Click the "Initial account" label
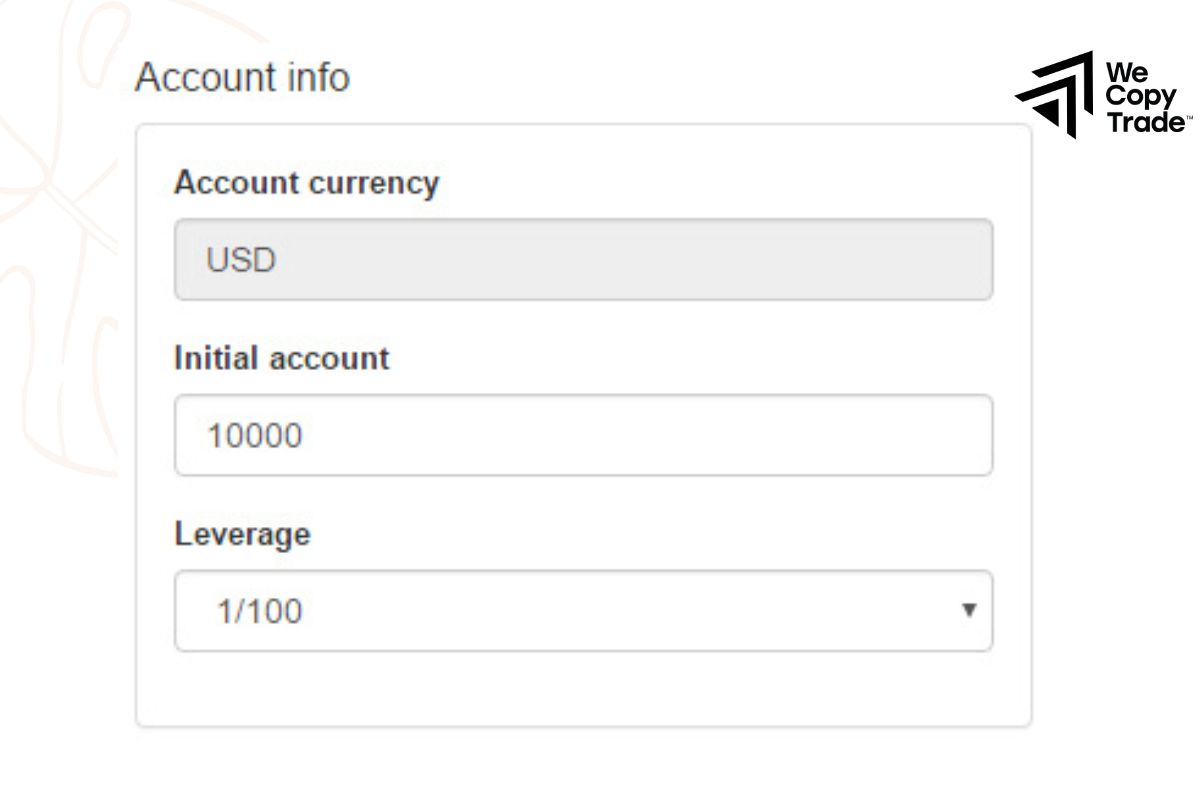This screenshot has width=1200, height=800. tap(281, 359)
